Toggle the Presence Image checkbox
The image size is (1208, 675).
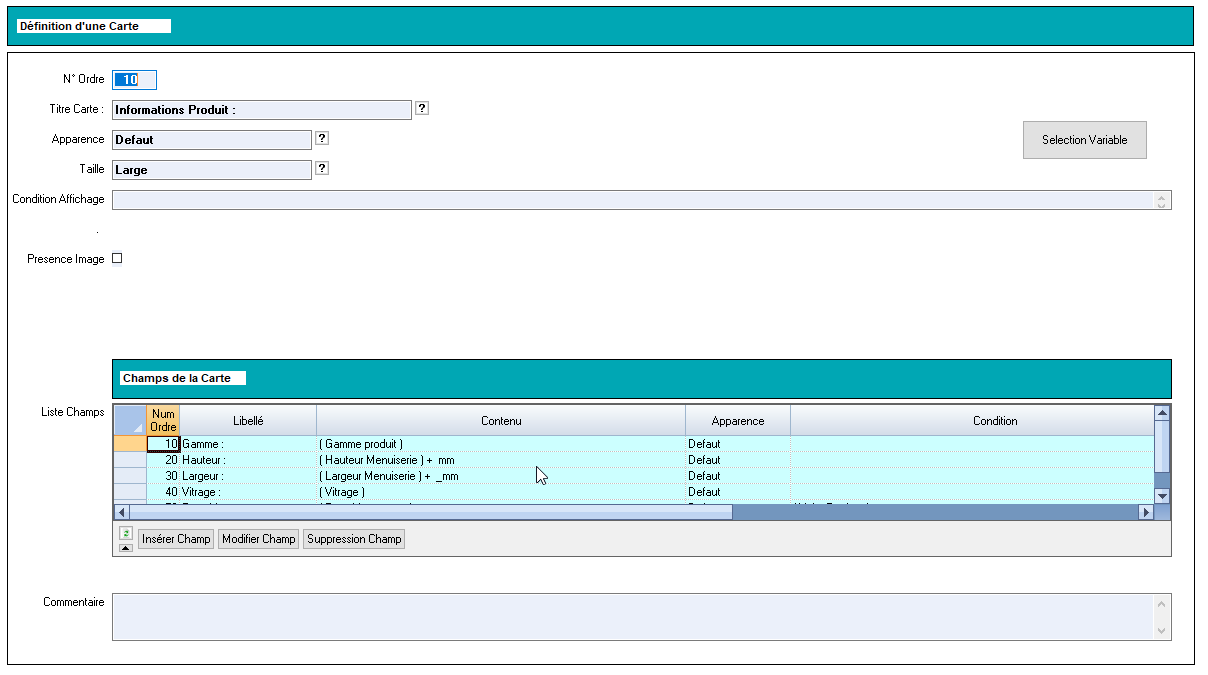tap(117, 258)
